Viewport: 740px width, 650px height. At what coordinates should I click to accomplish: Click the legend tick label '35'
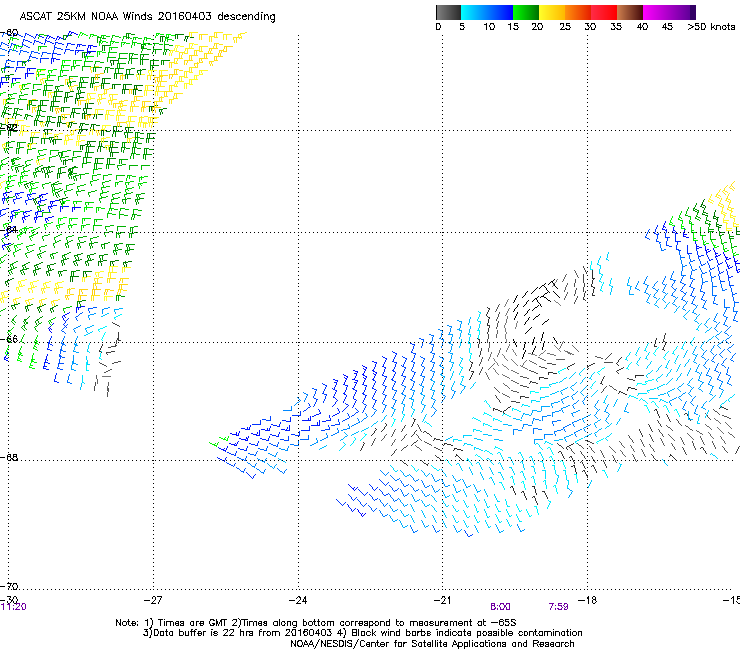coord(616,27)
